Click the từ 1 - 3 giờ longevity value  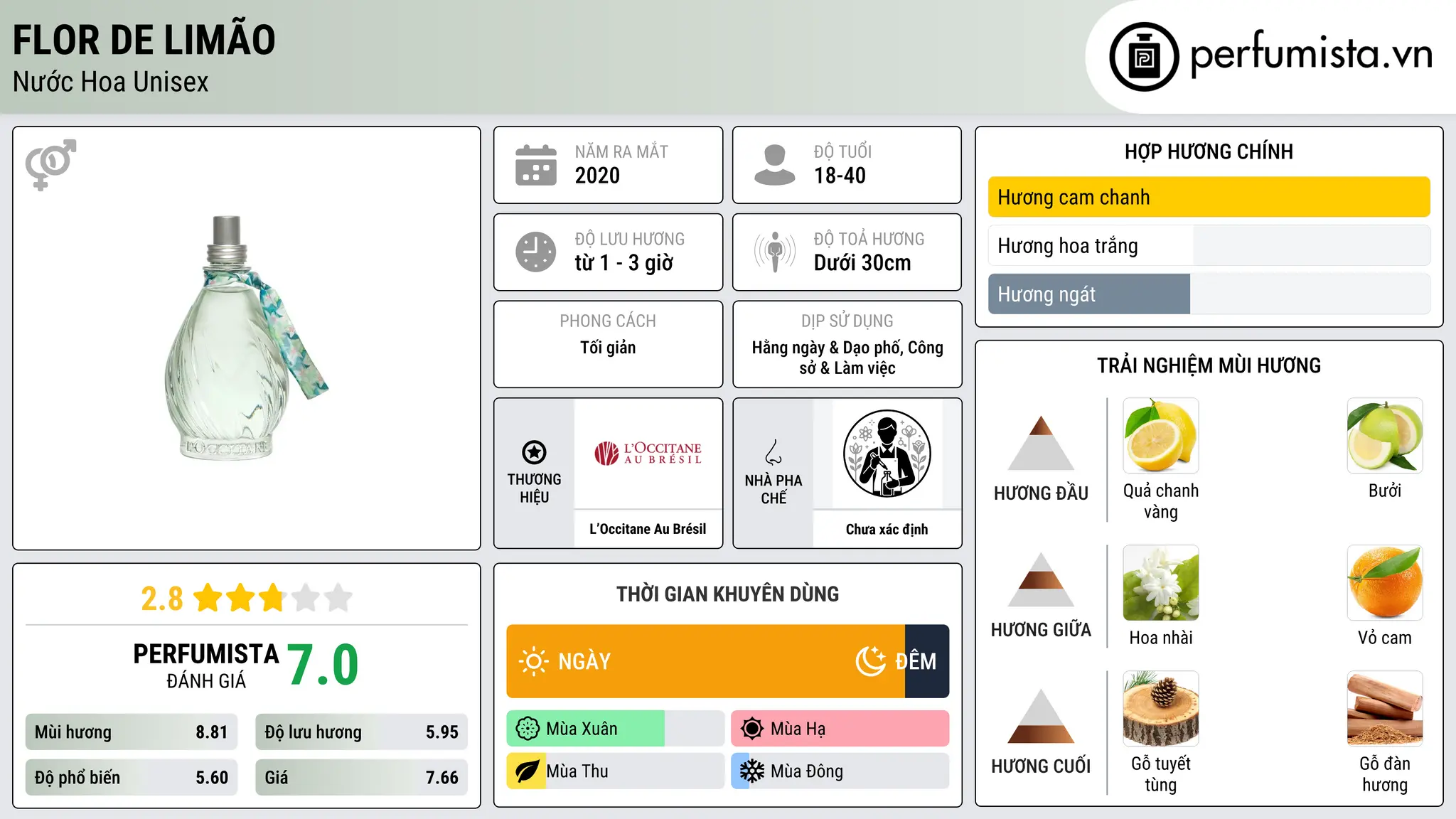point(623,263)
